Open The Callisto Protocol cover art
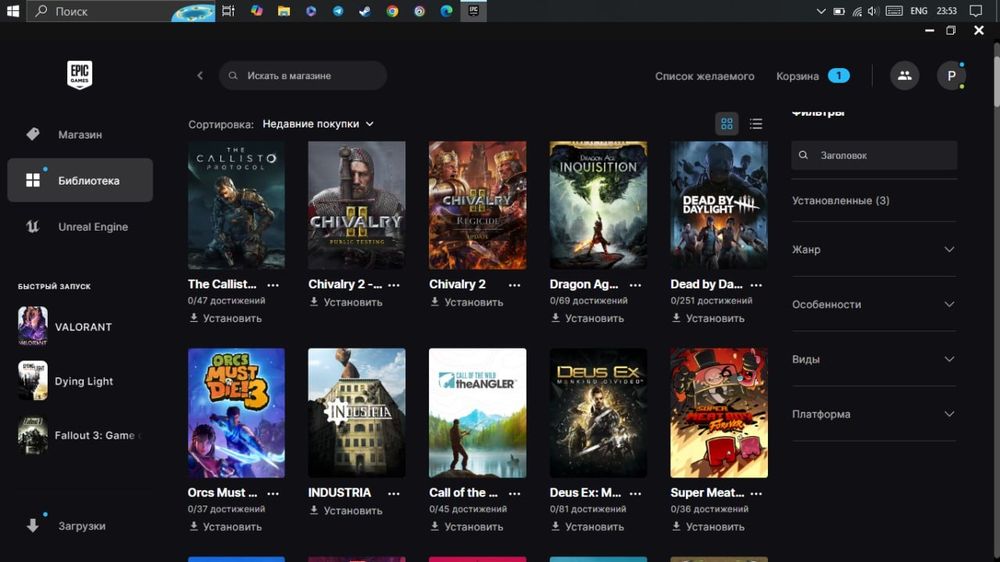 (x=236, y=205)
